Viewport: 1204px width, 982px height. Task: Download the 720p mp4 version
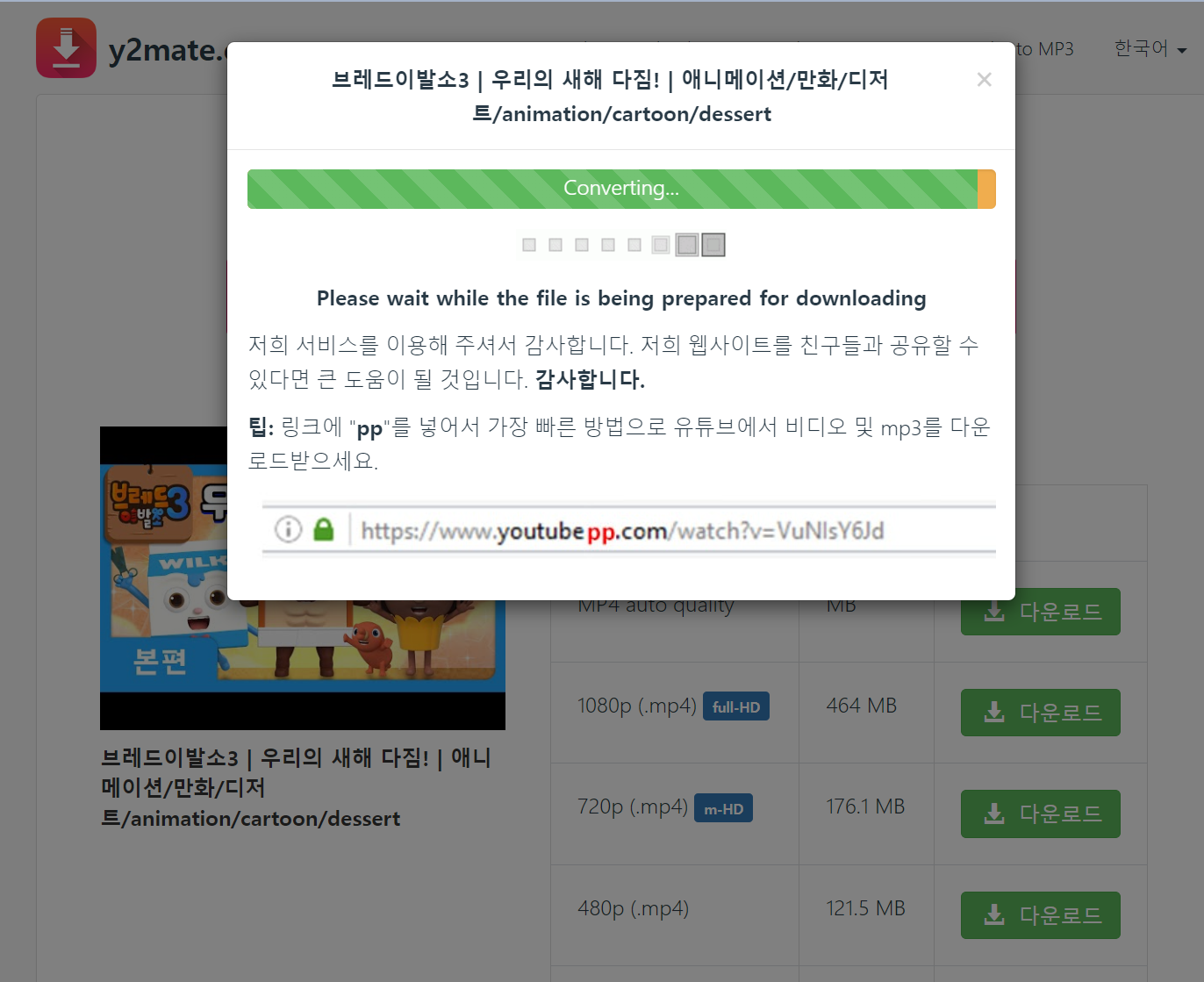[1040, 814]
